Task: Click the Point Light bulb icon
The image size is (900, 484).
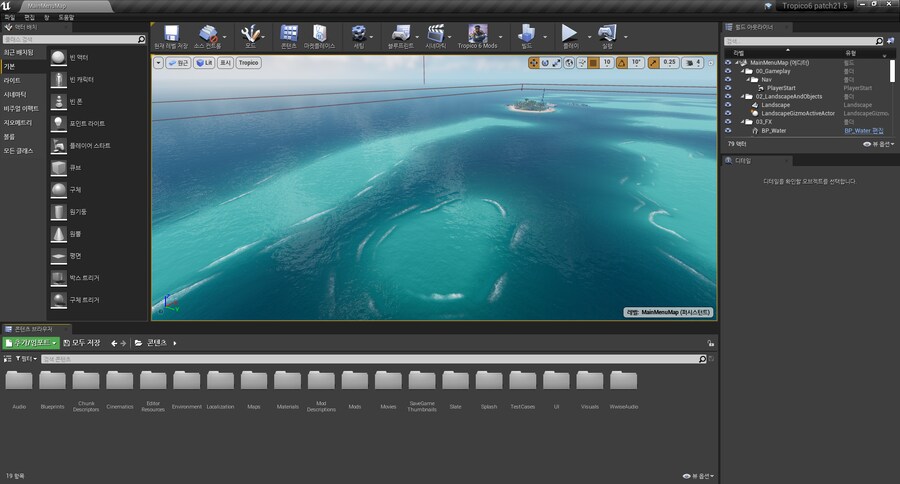Action: pos(59,123)
